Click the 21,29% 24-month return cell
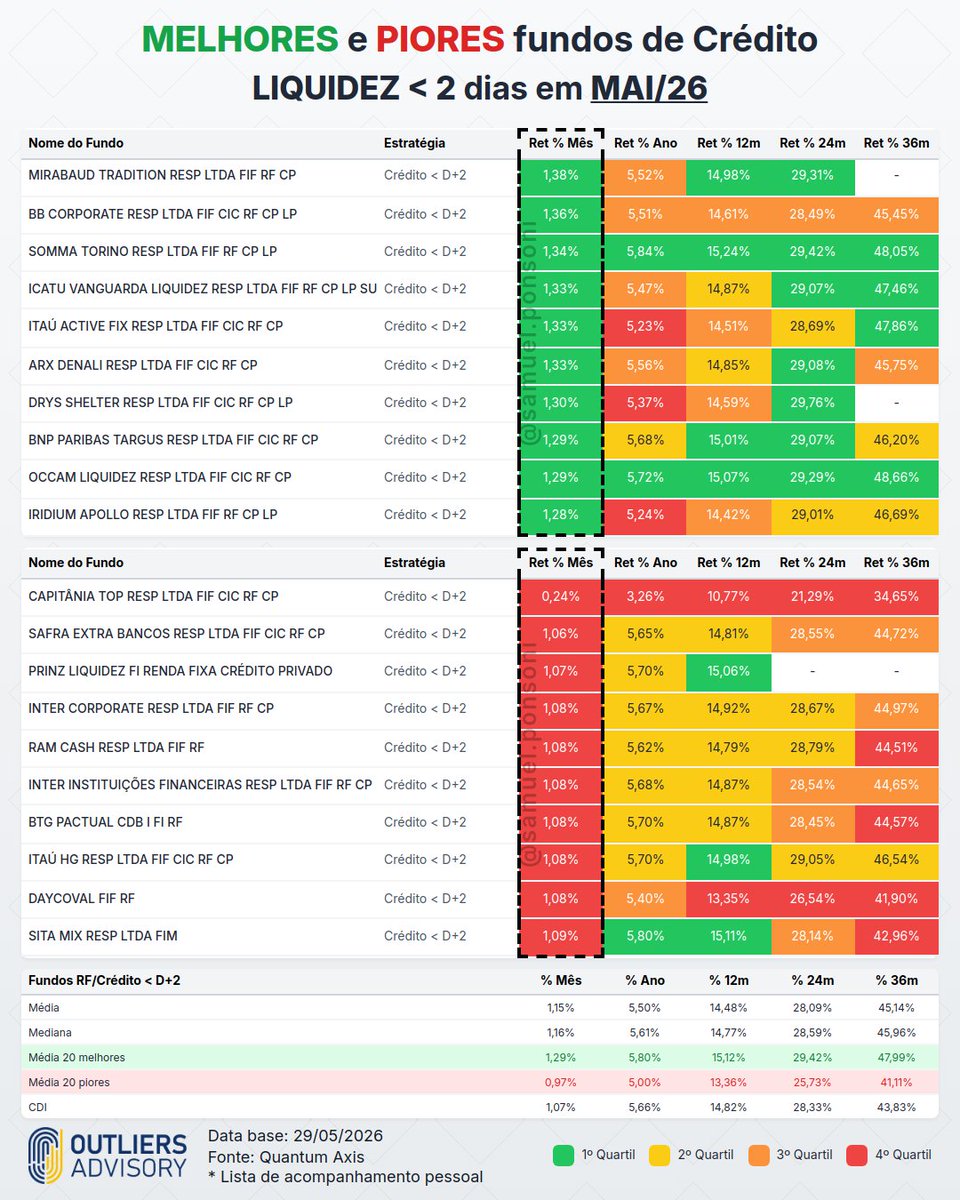The height and width of the screenshot is (1200, 960). click(813, 596)
